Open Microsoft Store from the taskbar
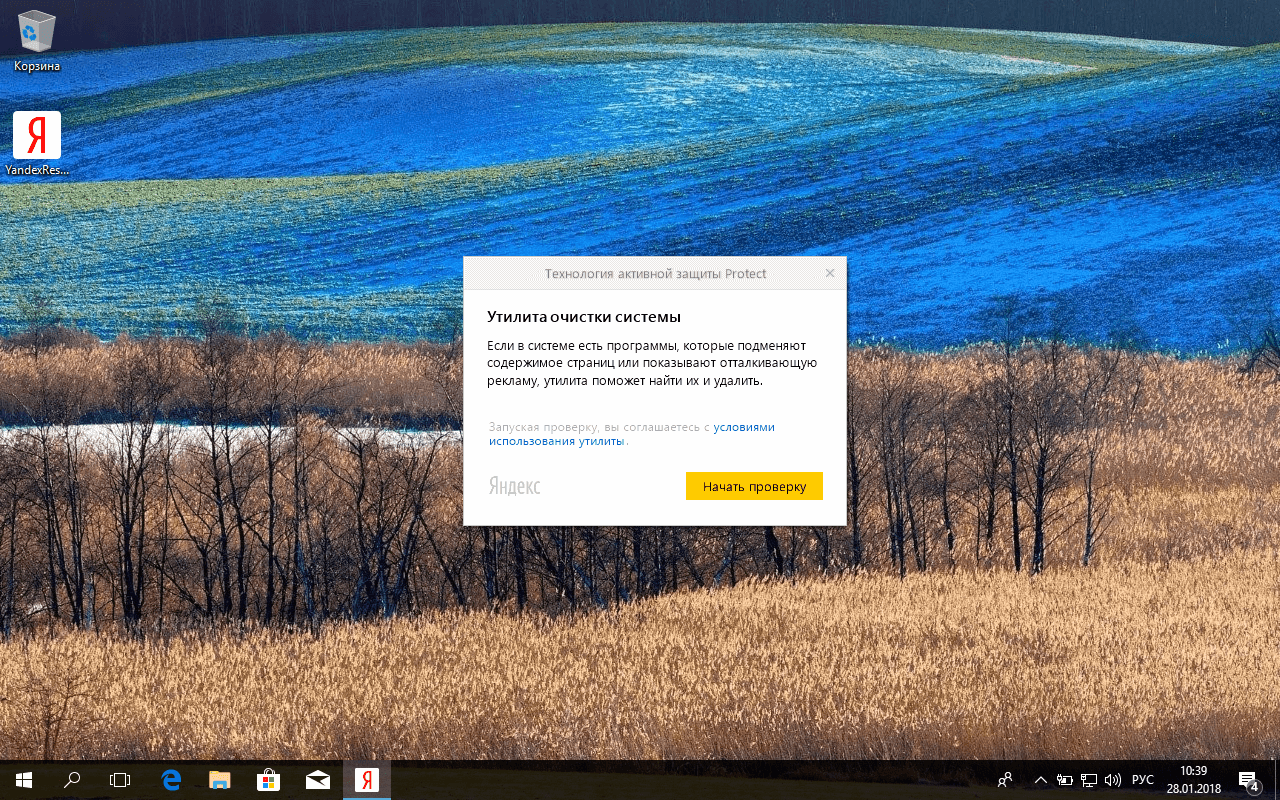 (x=269, y=780)
